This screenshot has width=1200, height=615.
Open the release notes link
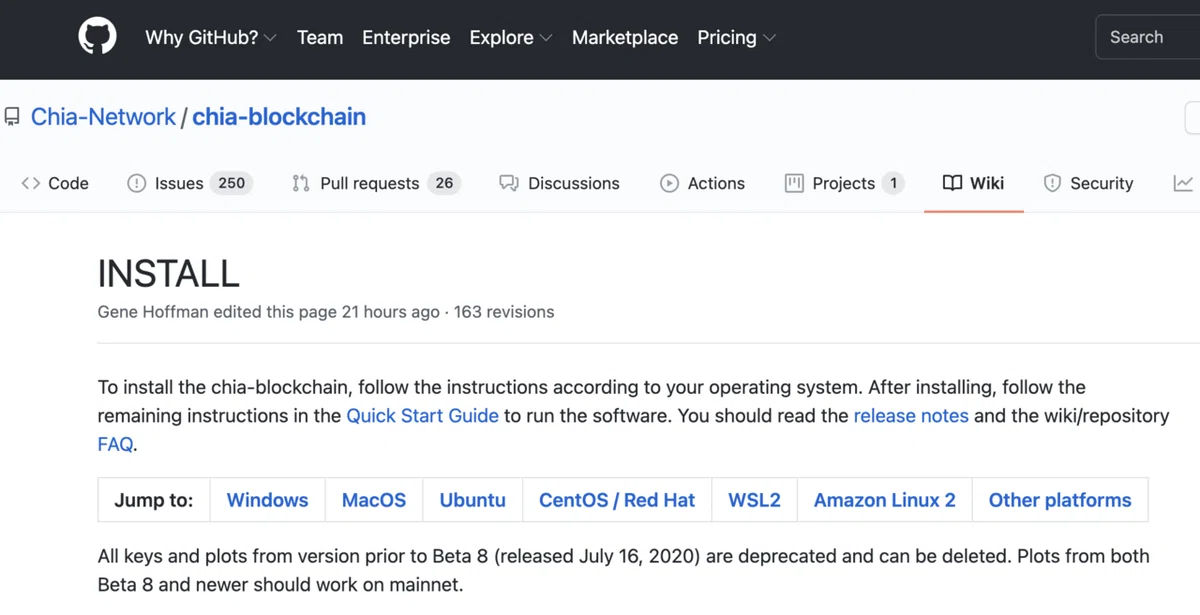click(x=911, y=416)
